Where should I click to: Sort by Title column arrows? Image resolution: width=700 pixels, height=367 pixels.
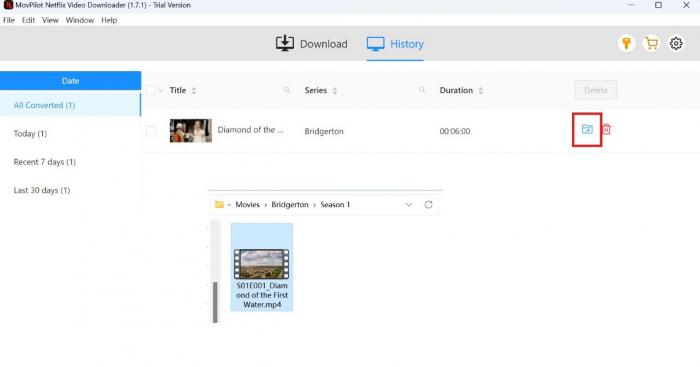[194, 91]
